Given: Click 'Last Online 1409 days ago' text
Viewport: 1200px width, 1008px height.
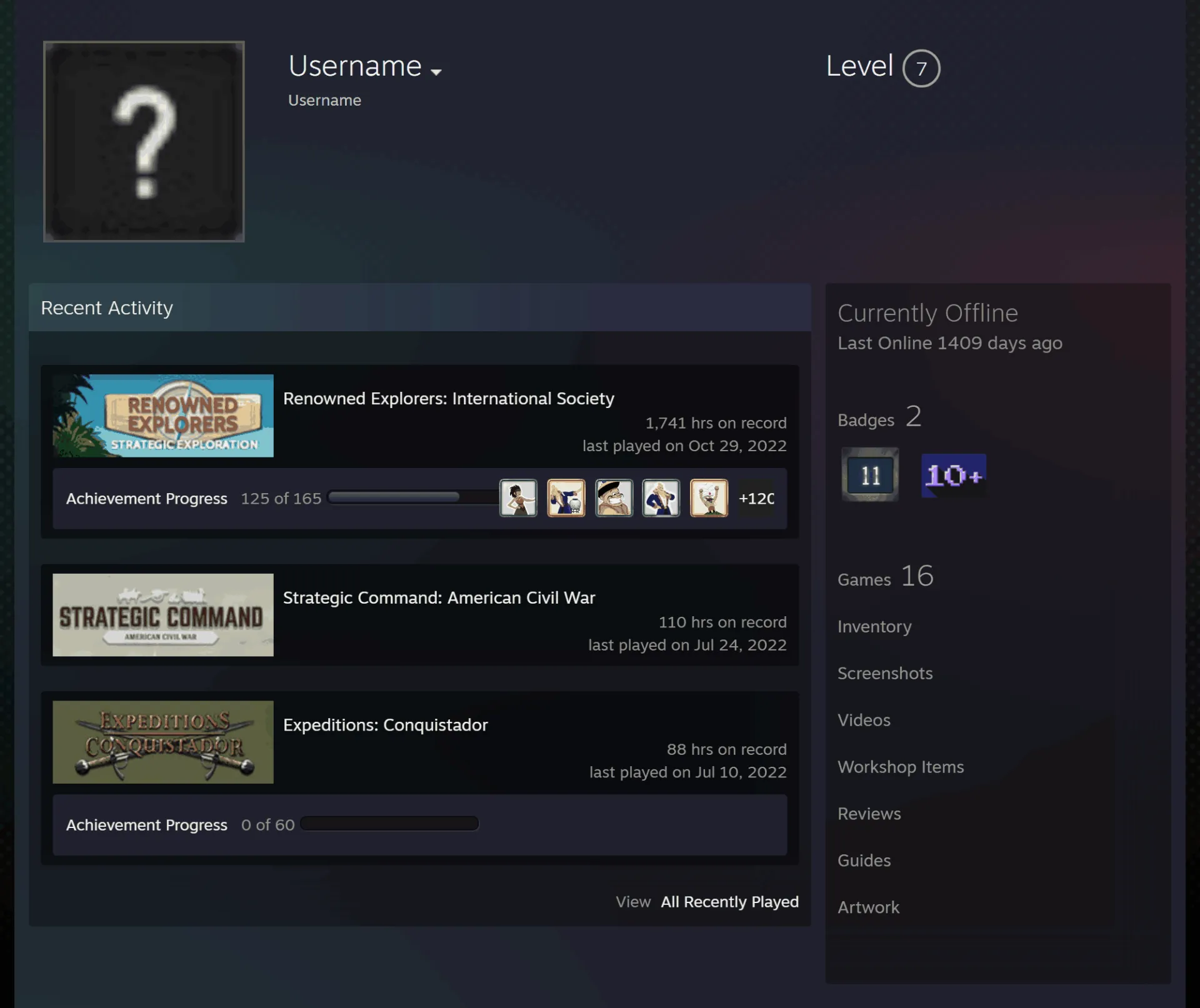Looking at the screenshot, I should 950,343.
